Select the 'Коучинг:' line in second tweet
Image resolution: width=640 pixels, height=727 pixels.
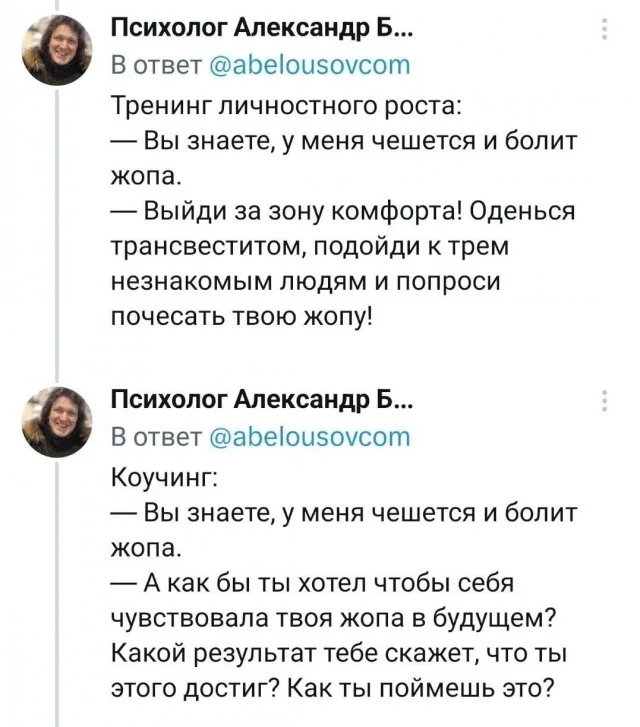pos(162,474)
